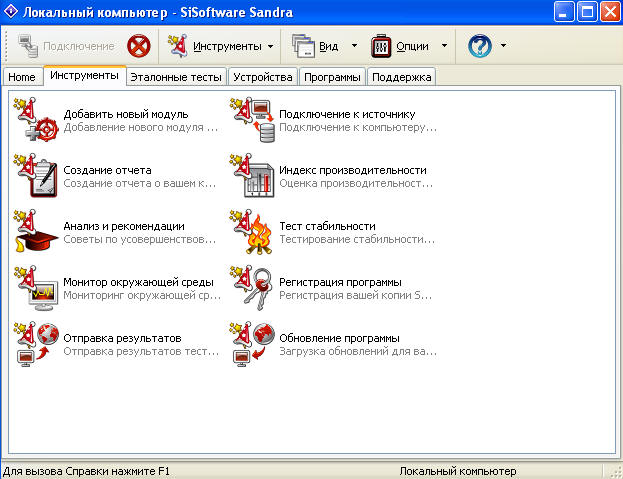This screenshot has height=479, width=623.
Task: Start the Тест стабильности fire icon
Action: pyautogui.click(x=252, y=232)
